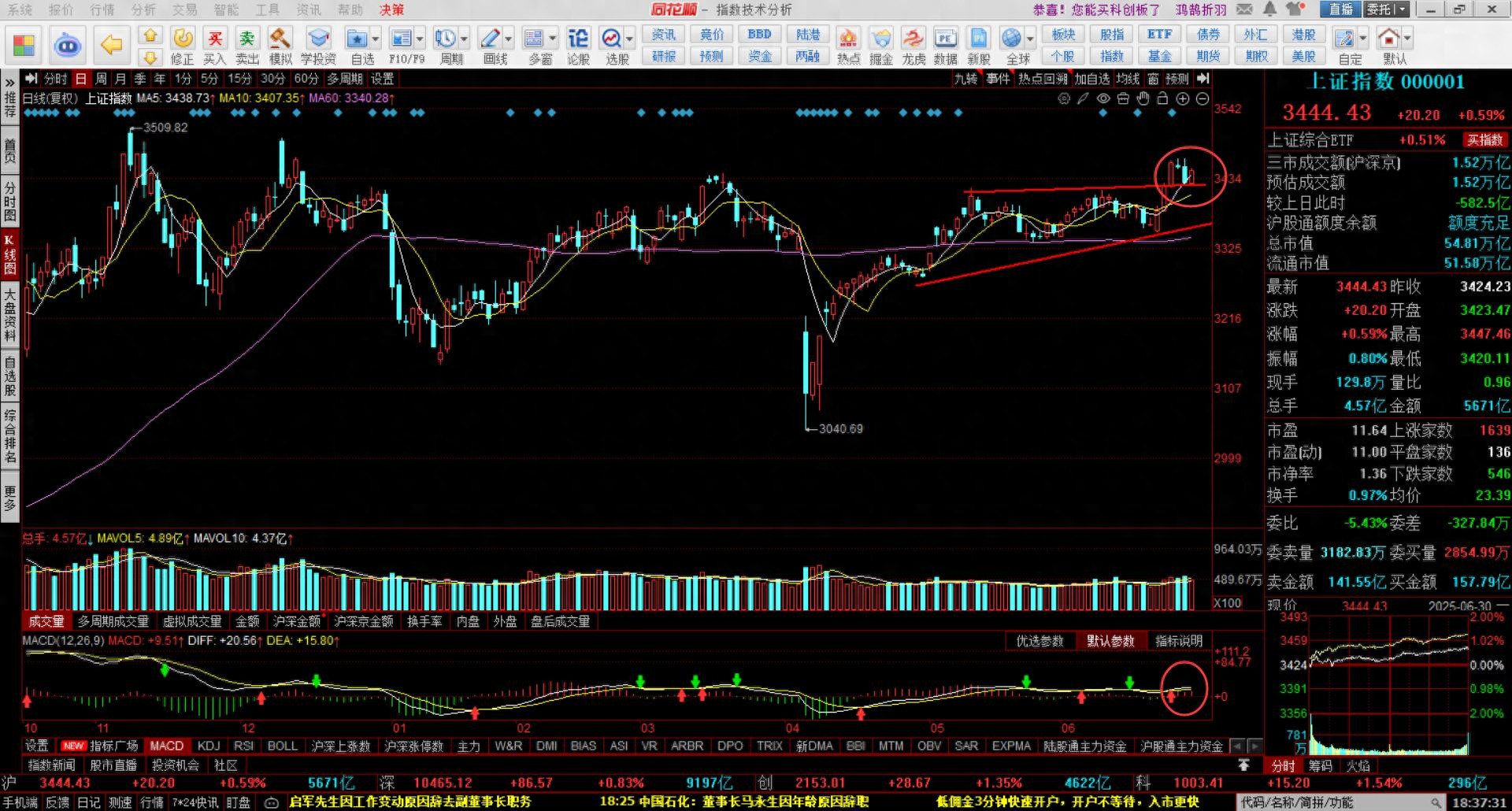The height and width of the screenshot is (811, 1512).
Task: Click the 指标说明 button
Action: [1178, 641]
